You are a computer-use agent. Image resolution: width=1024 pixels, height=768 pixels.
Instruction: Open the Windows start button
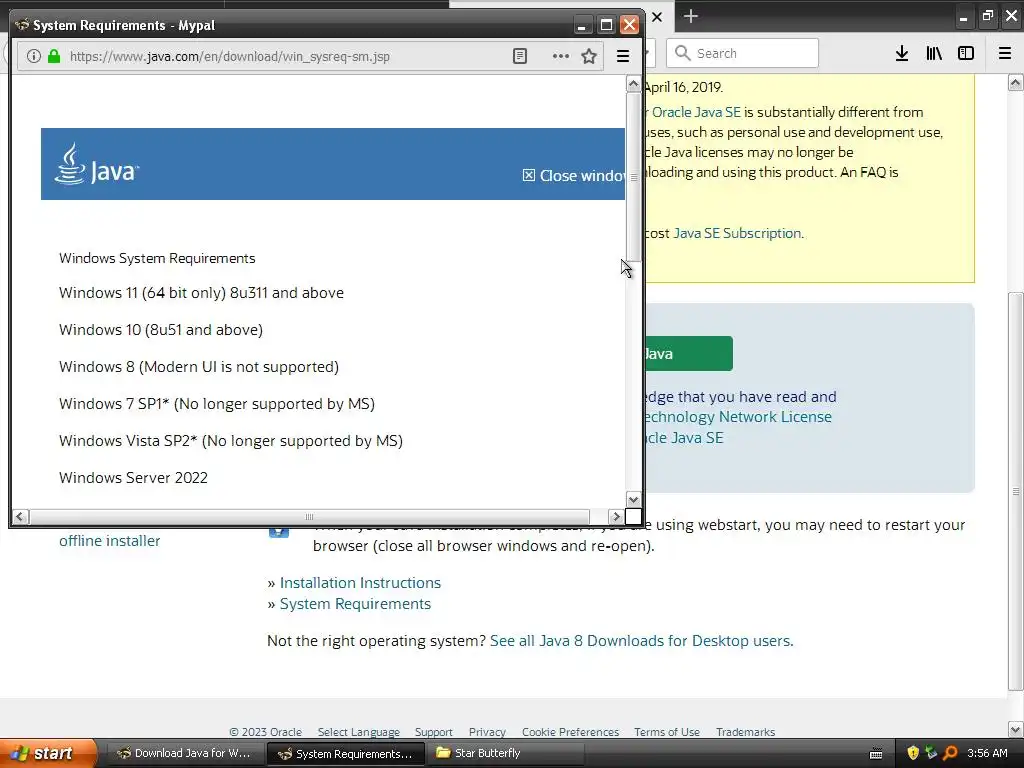[x=48, y=753]
